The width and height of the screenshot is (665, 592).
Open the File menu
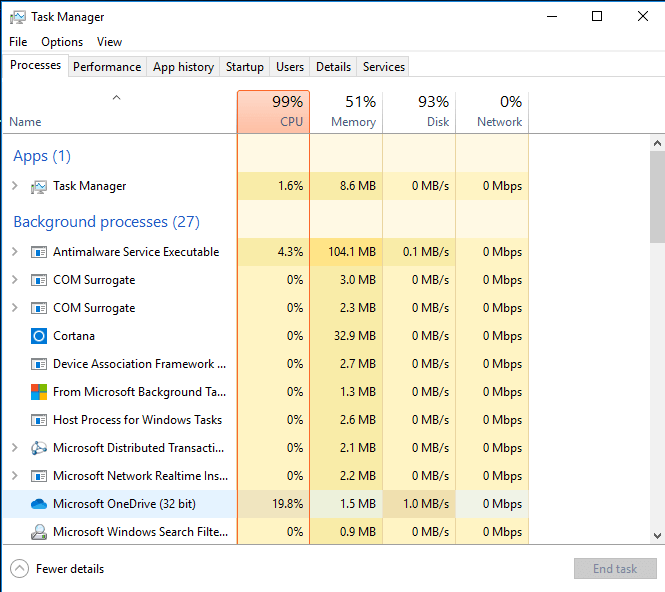click(18, 42)
